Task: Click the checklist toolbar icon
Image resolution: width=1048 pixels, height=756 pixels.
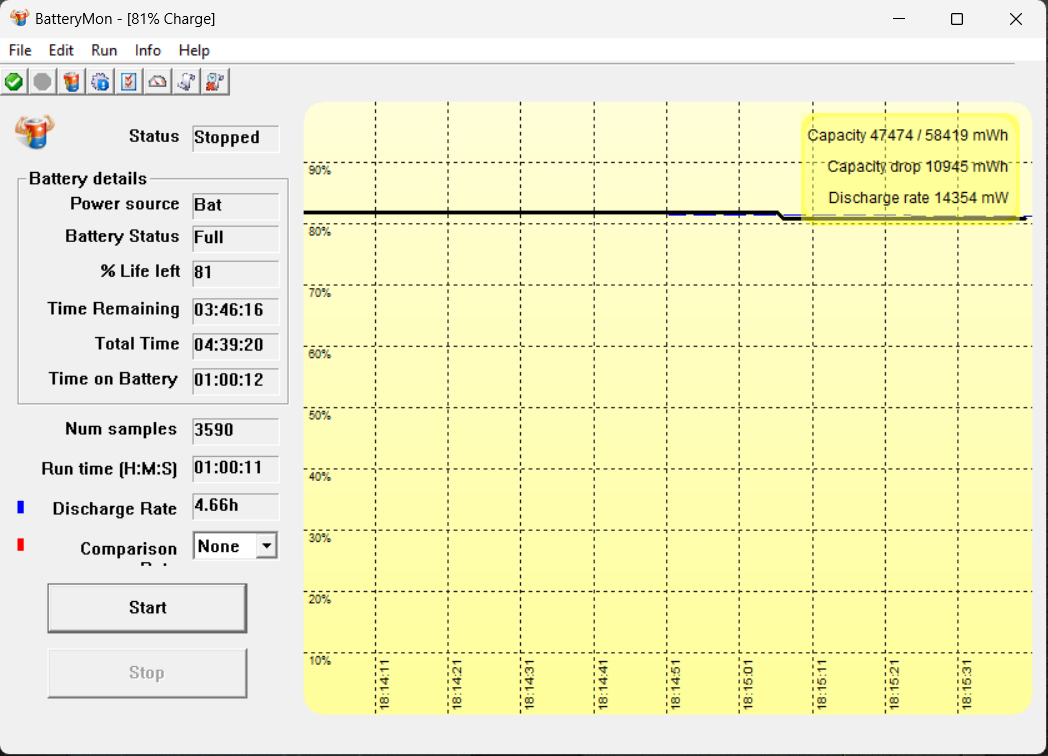Action: point(129,82)
